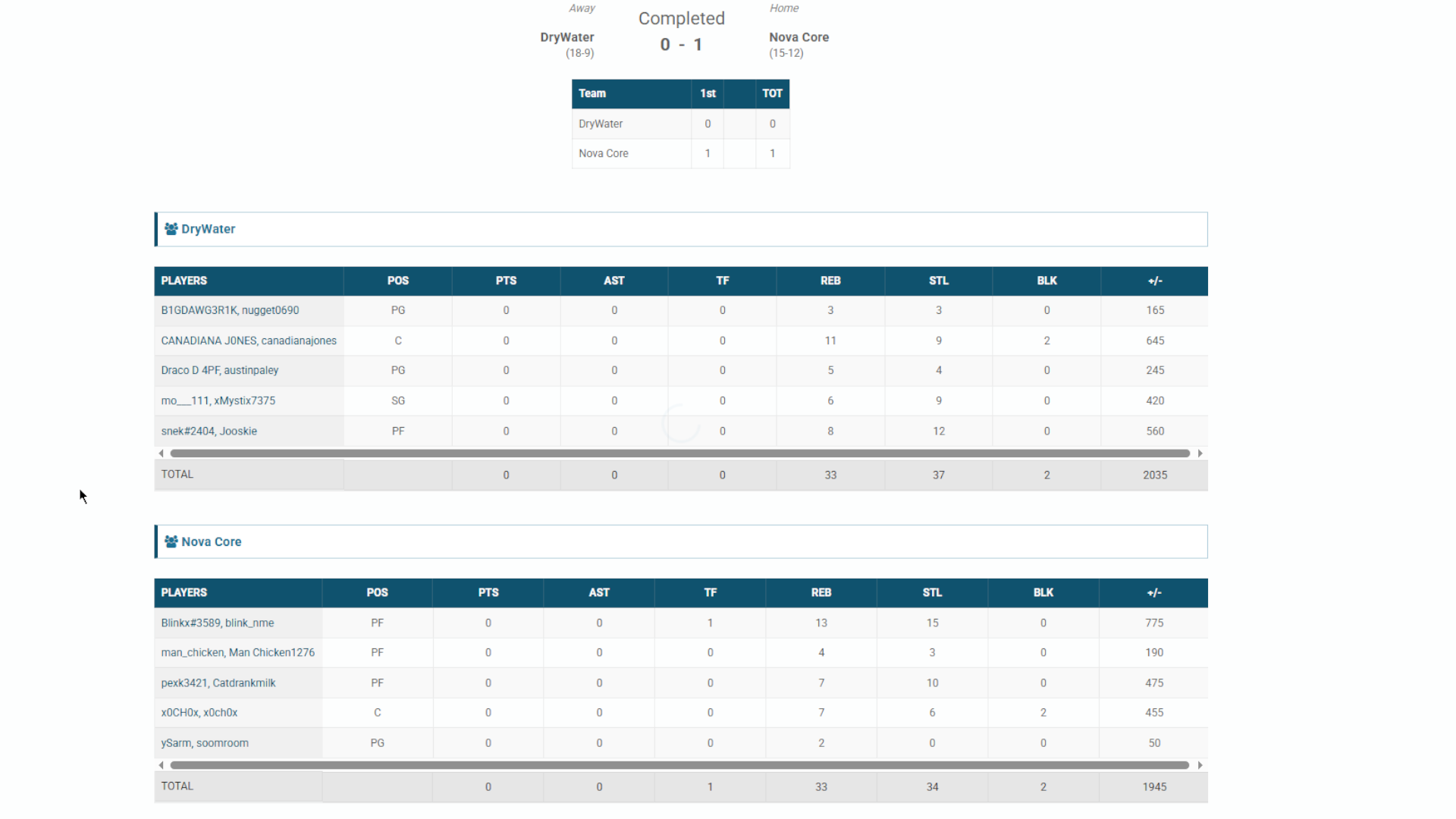Click left scroll arrow of Nova Core table

click(161, 765)
